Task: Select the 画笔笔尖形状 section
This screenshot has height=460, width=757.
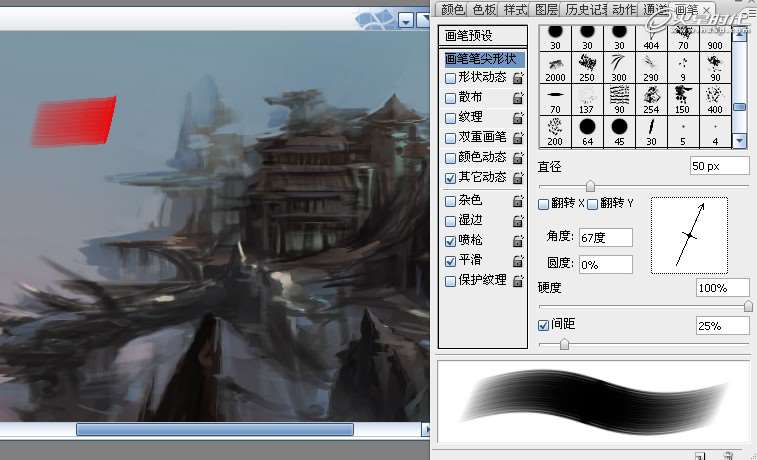Action: point(483,58)
